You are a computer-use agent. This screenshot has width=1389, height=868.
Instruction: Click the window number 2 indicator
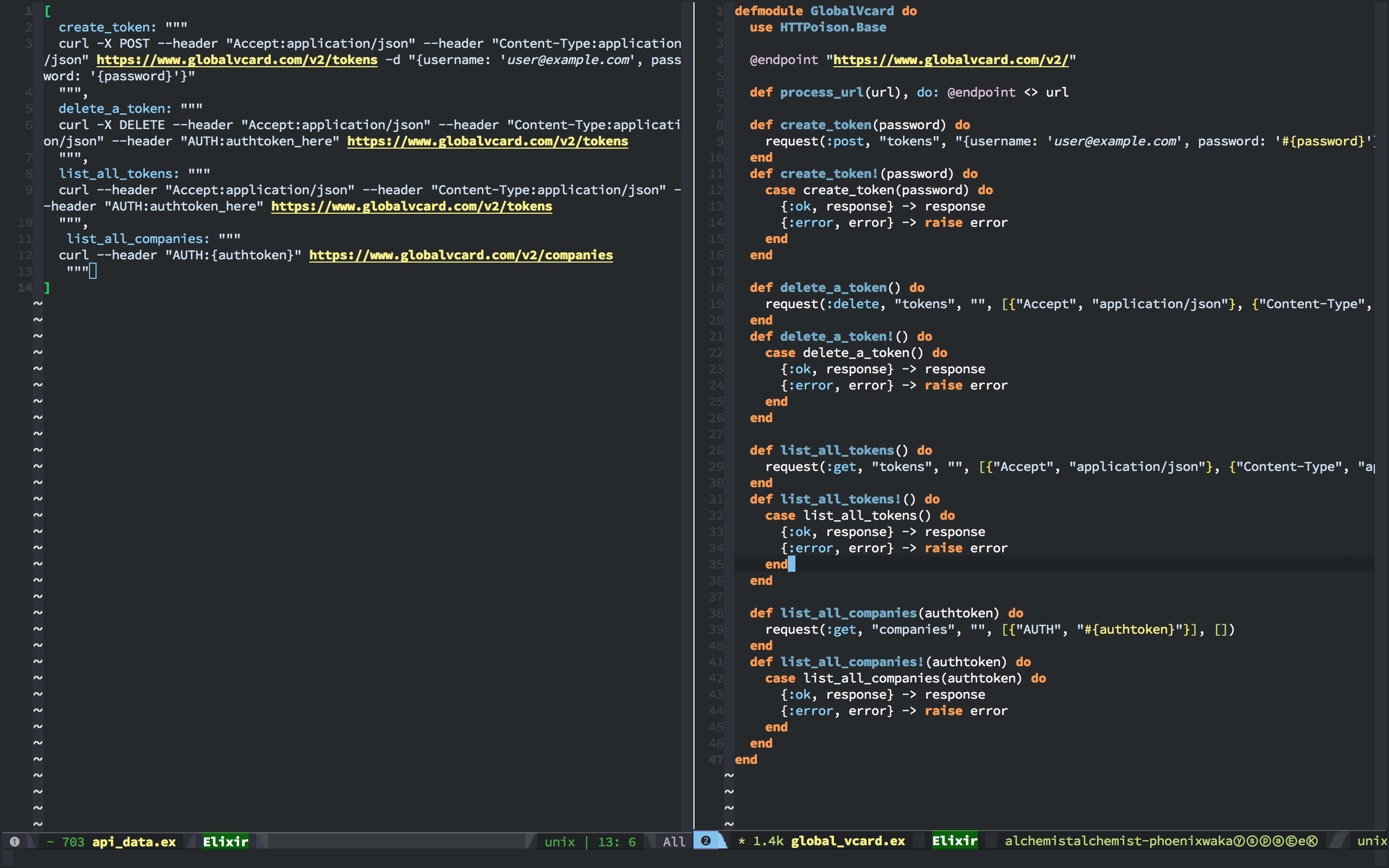(706, 841)
